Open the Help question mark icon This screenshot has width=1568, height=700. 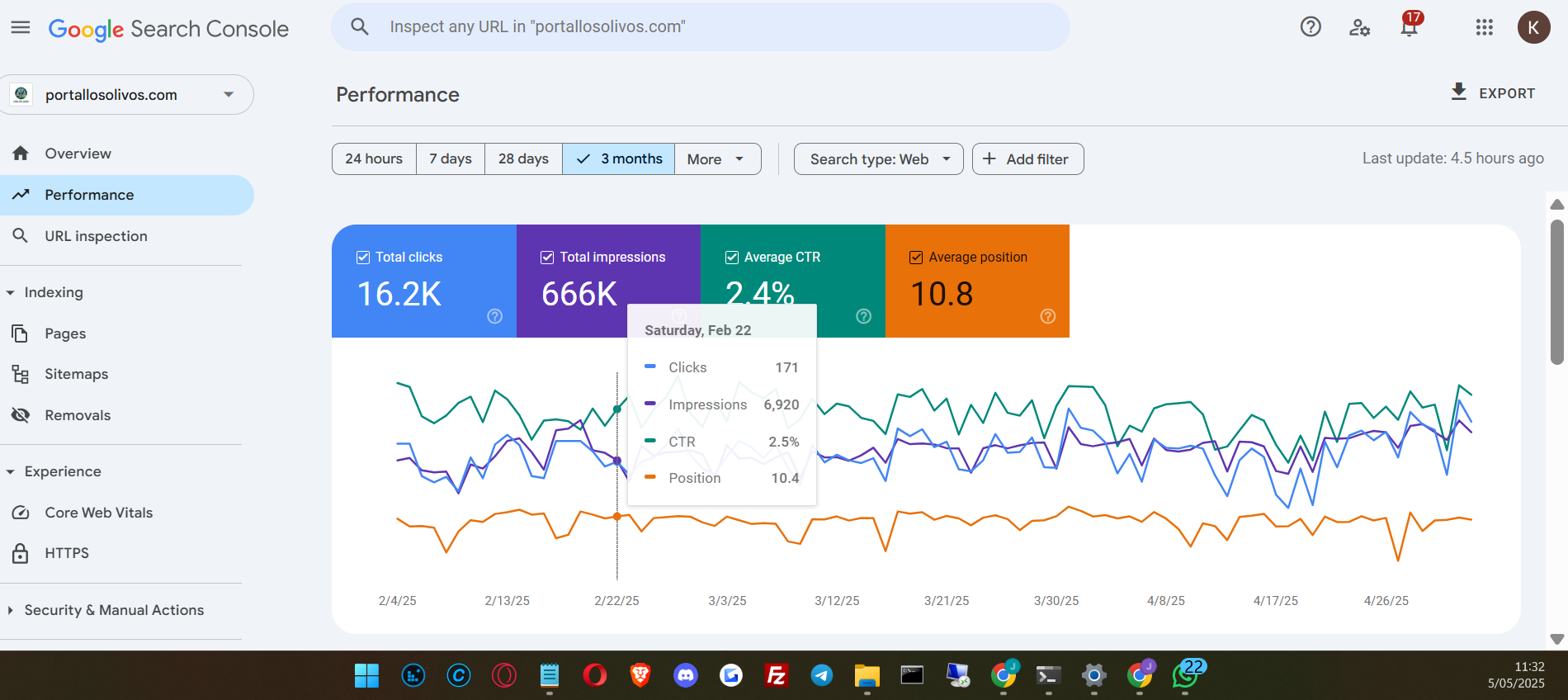[1311, 27]
